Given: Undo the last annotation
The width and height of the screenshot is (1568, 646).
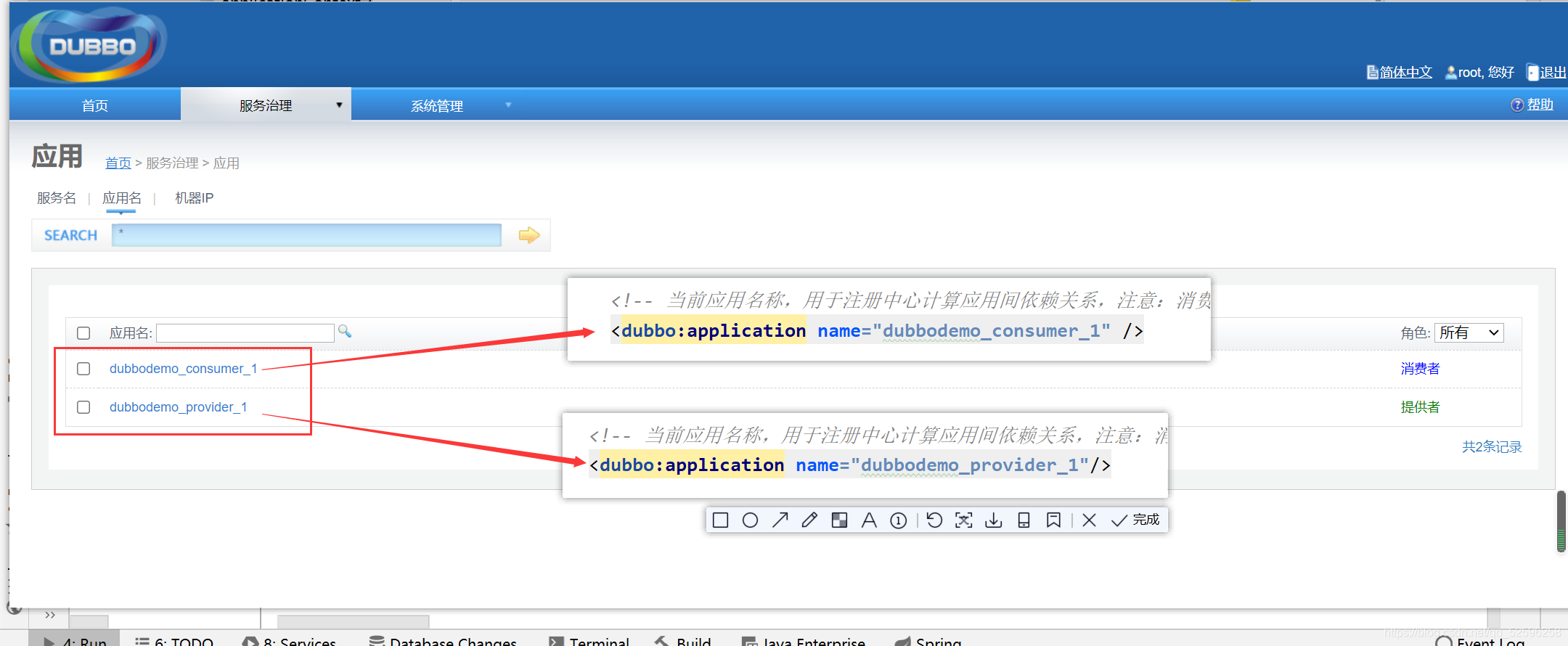Looking at the screenshot, I should [934, 520].
